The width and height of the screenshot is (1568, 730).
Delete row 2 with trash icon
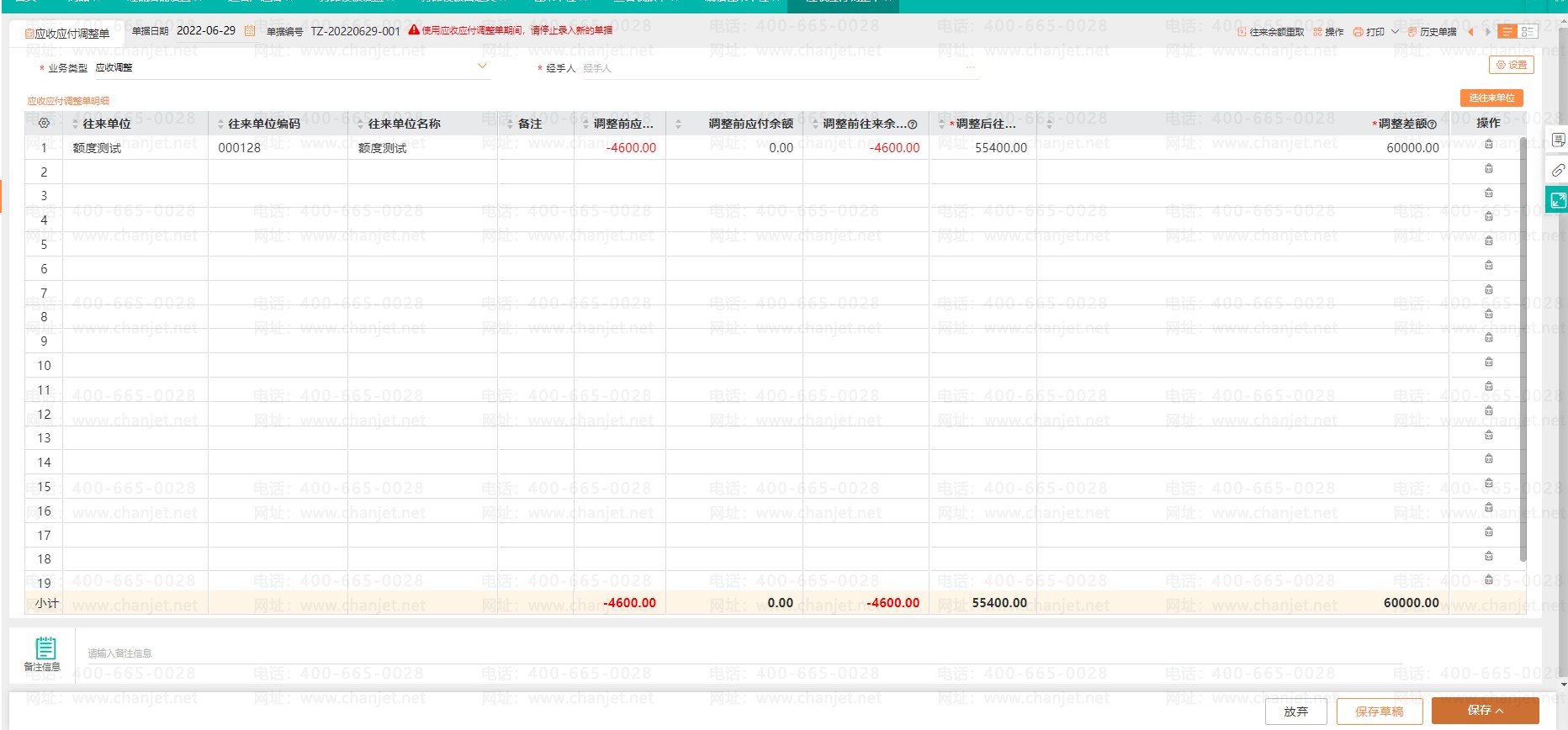[1489, 168]
